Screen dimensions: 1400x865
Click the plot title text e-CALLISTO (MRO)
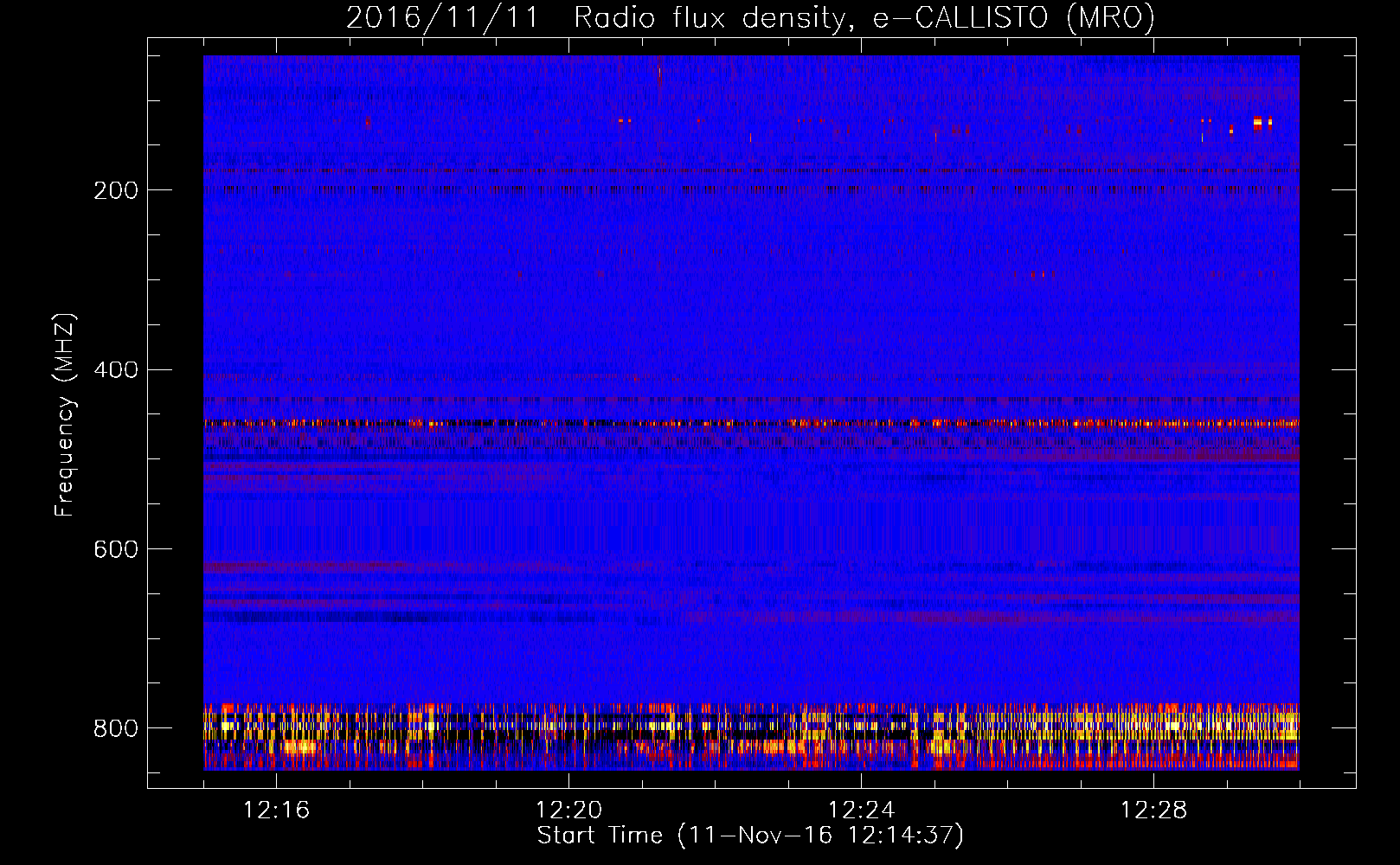coord(1013,17)
